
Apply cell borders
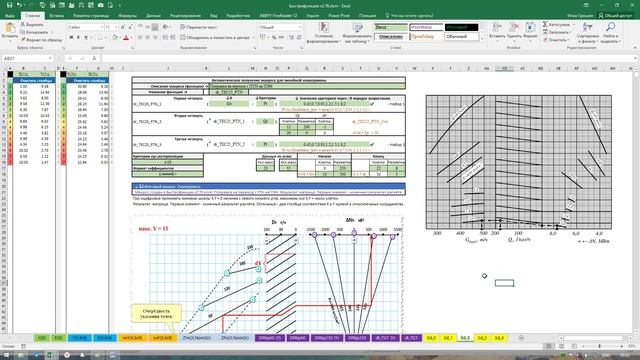(100, 38)
